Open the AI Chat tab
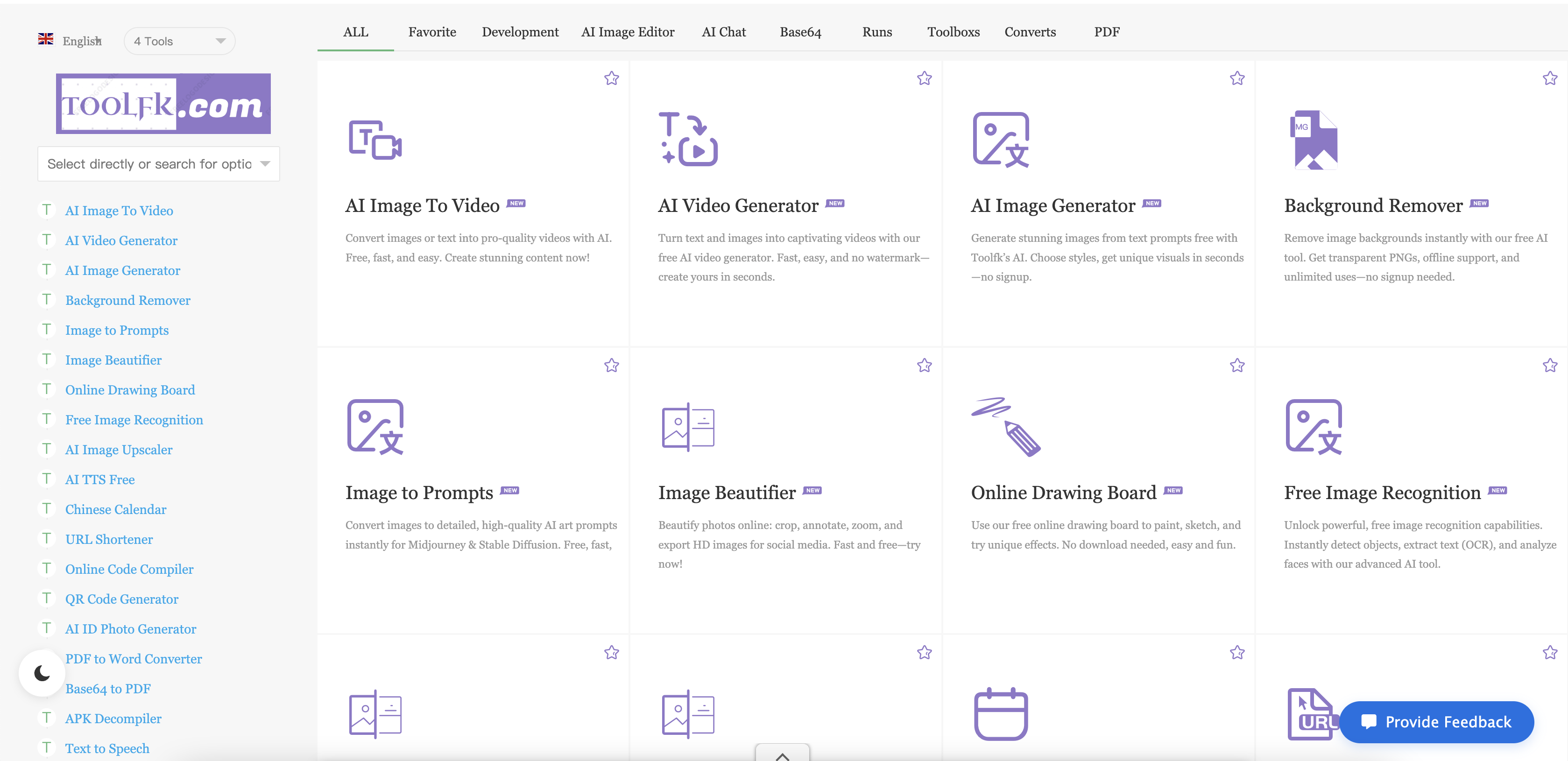This screenshot has height=761, width=1568. click(724, 32)
